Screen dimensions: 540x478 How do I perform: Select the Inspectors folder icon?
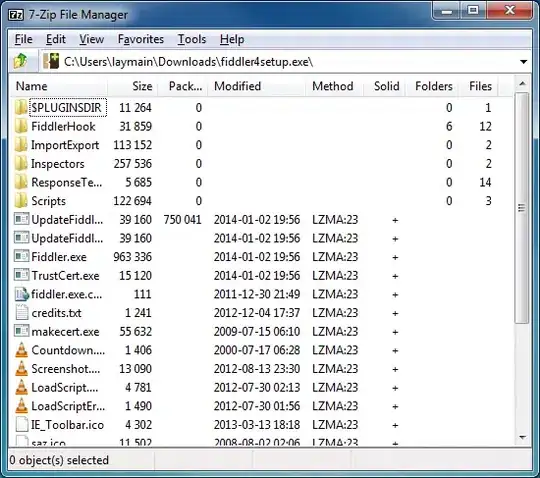point(21,163)
